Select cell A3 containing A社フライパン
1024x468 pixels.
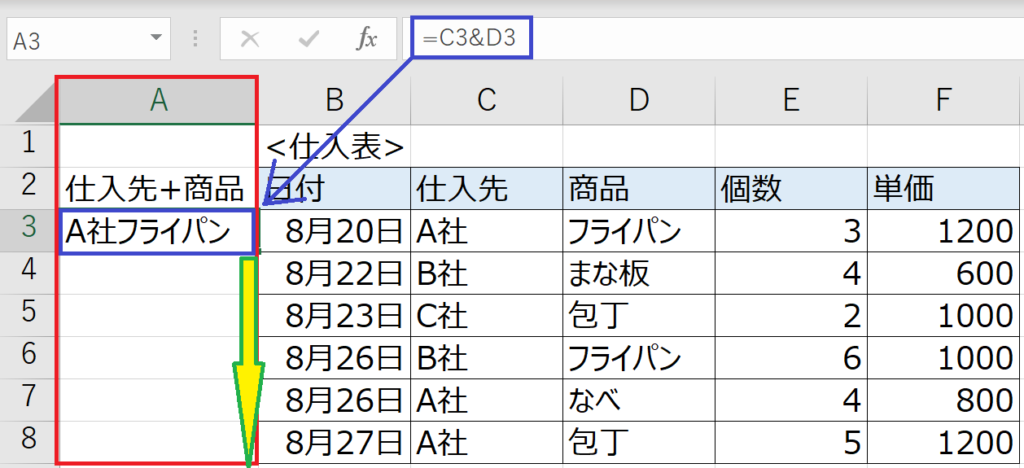(157, 231)
